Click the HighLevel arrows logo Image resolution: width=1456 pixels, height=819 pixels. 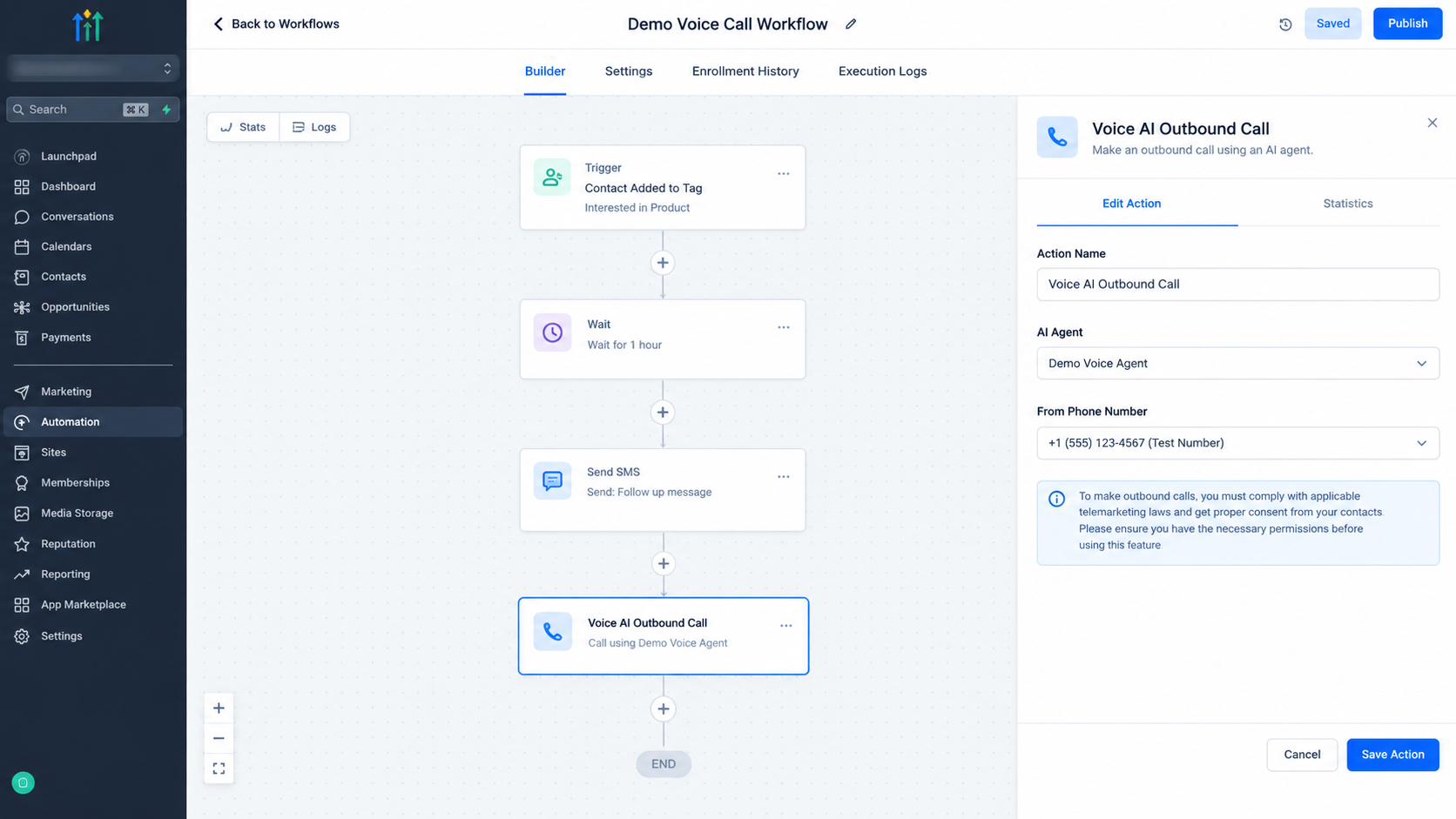88,26
